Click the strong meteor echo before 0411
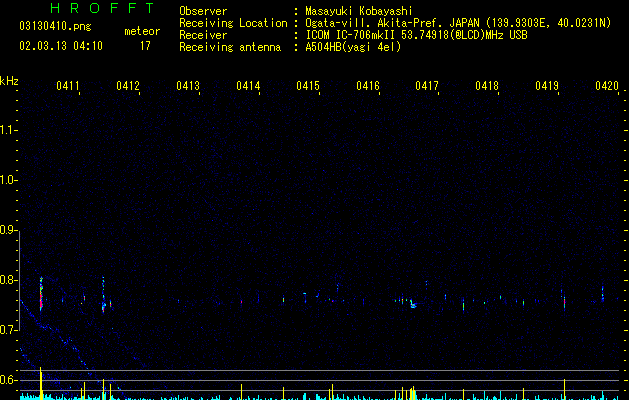This screenshot has height=400, width=629. (x=41, y=294)
